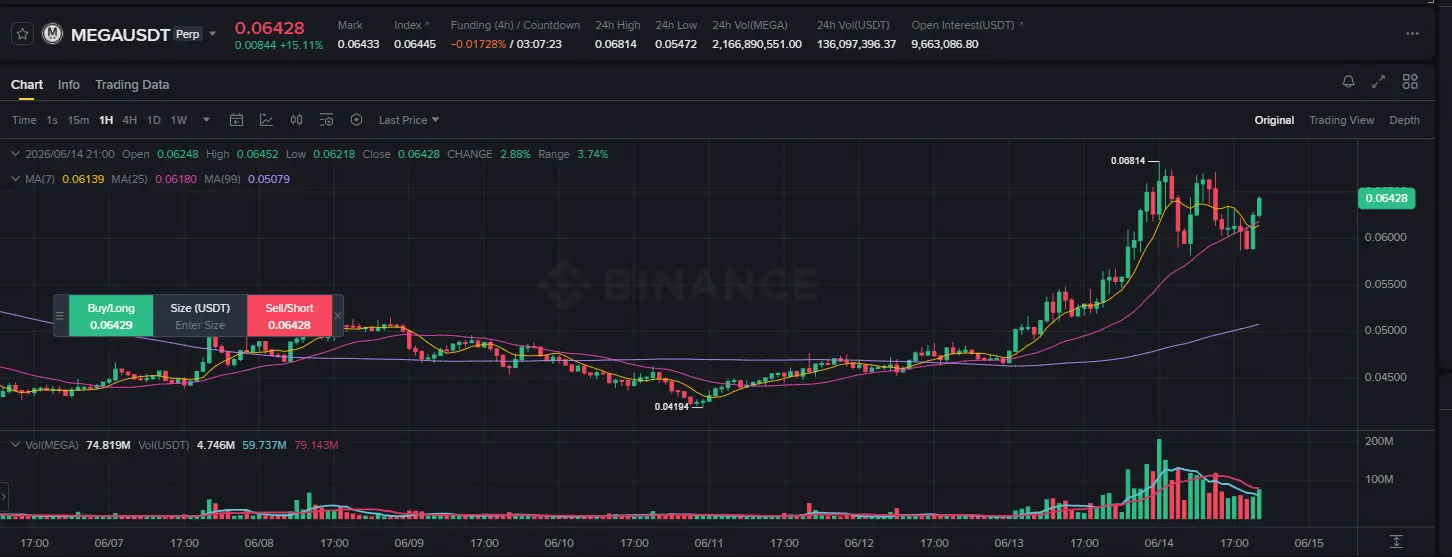
Task: Click the 0.04194 low price marker
Action: (672, 407)
